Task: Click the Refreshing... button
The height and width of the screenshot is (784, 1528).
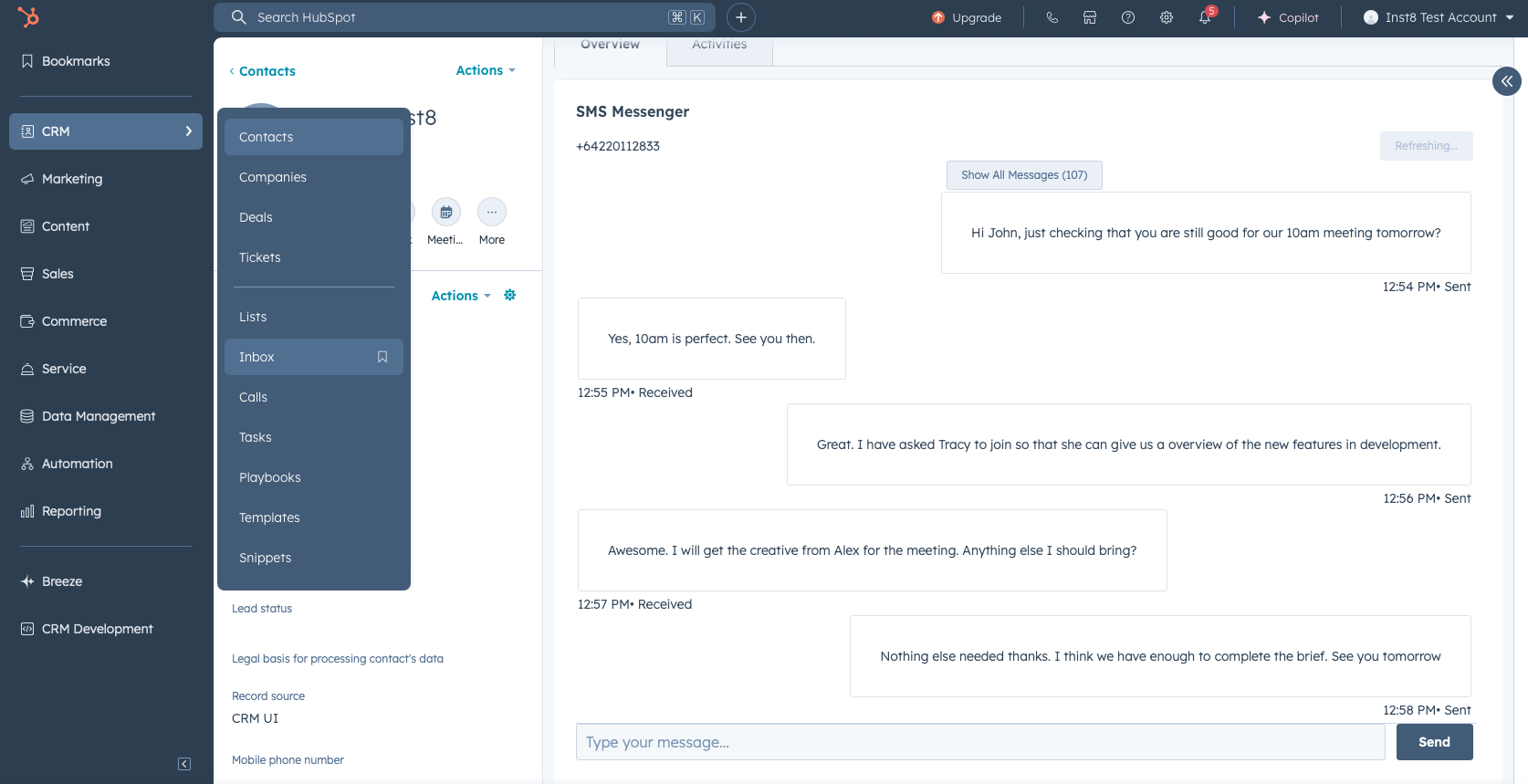Action: click(1426, 146)
